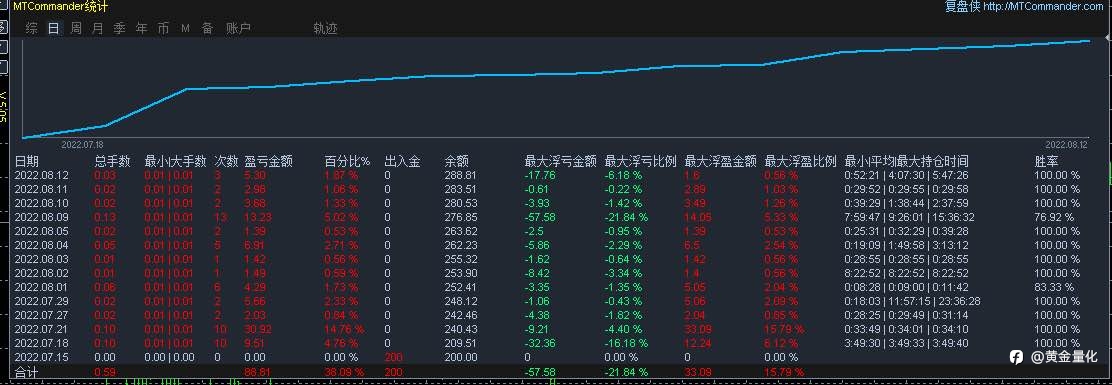Click the 总手数 column header
Image resolution: width=1112 pixels, height=385 pixels.
pos(113,161)
